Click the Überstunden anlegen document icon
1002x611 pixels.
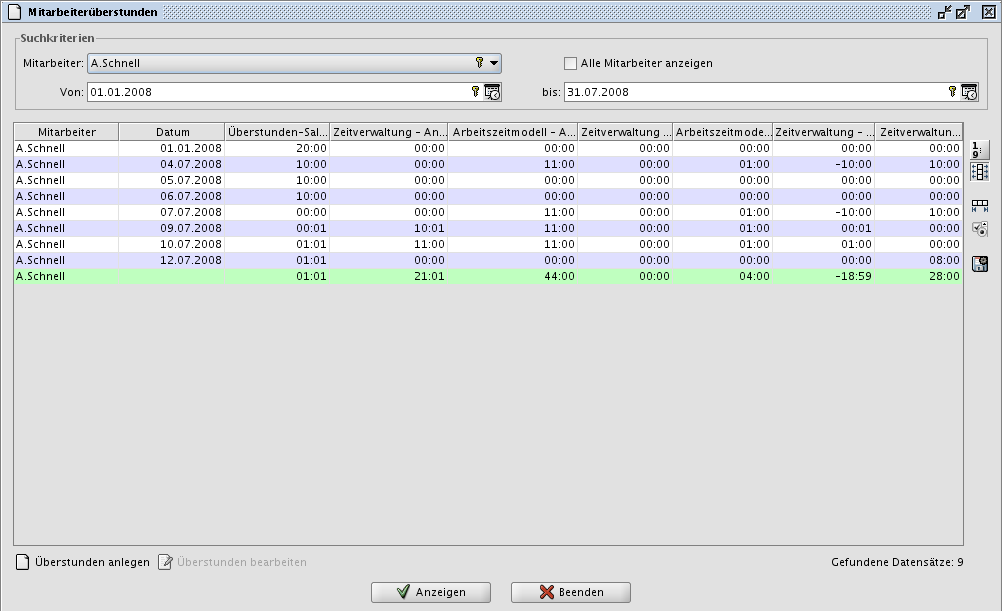tap(22, 562)
